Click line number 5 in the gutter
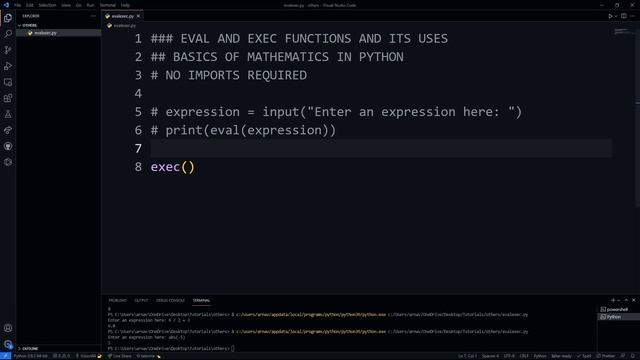Viewport: 640px width, 360px height. 138,112
